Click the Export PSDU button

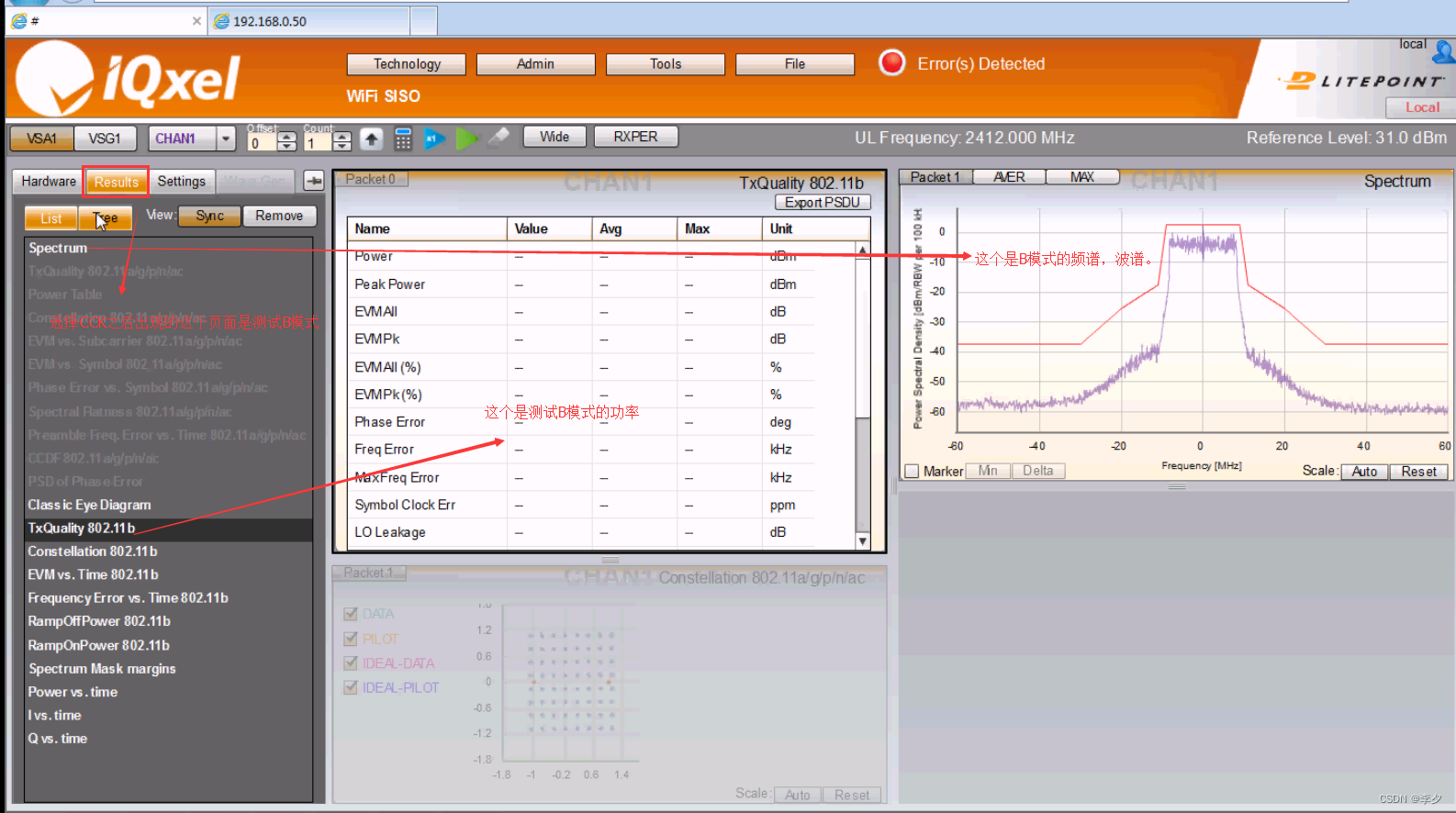[x=823, y=203]
